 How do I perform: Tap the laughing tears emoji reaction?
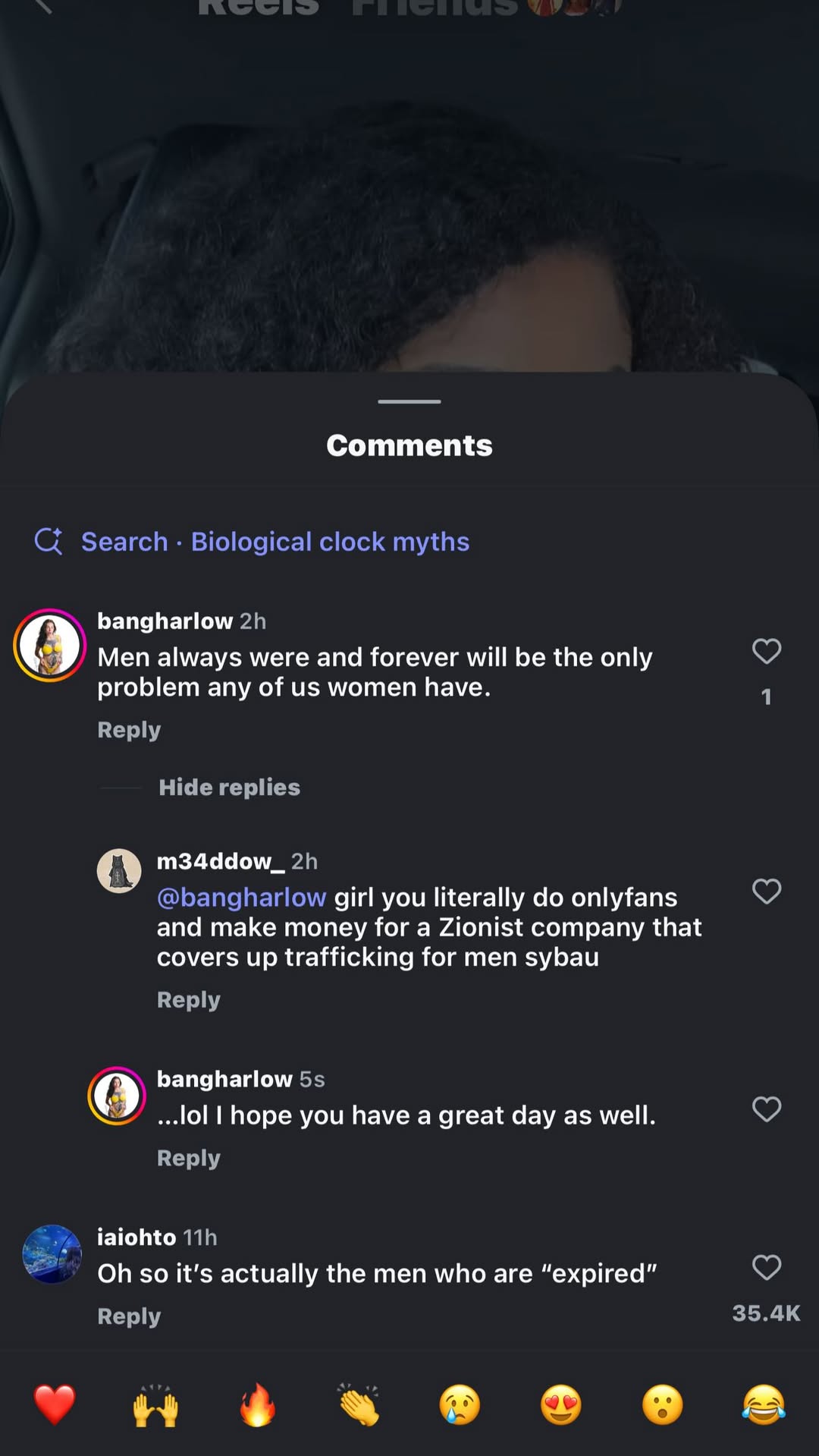pos(764,1404)
